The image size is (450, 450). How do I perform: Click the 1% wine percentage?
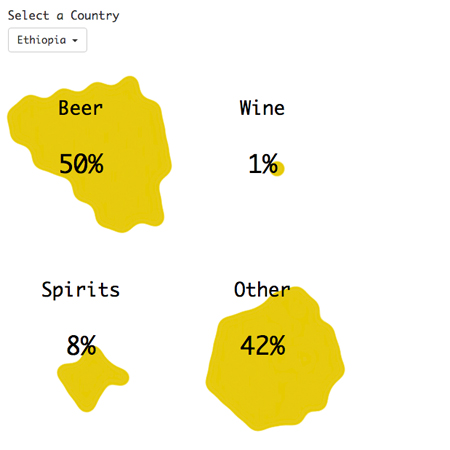(x=263, y=164)
